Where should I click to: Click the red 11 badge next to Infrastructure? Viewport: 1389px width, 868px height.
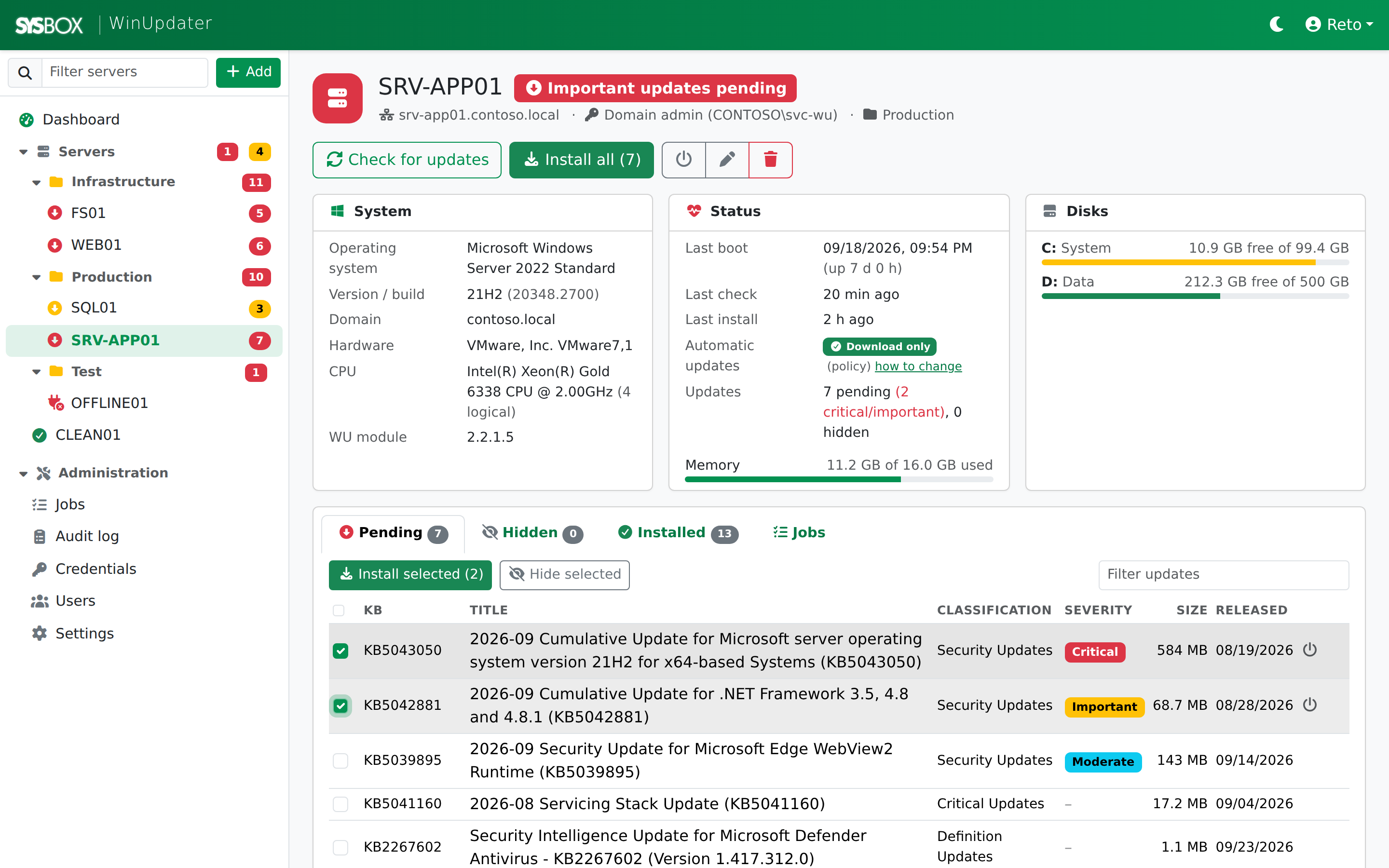tap(256, 183)
